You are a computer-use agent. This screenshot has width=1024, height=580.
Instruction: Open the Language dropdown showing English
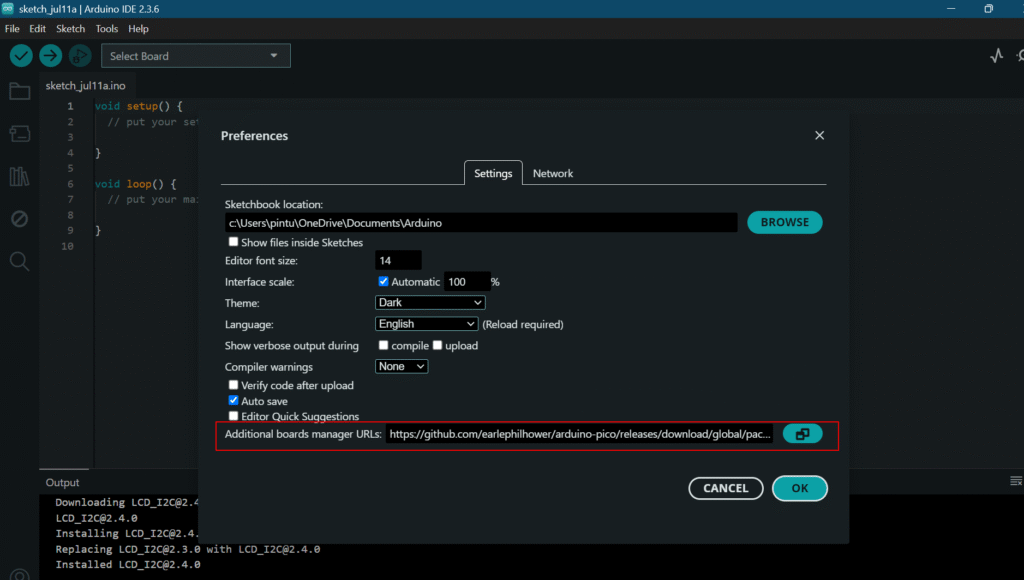[426, 324]
